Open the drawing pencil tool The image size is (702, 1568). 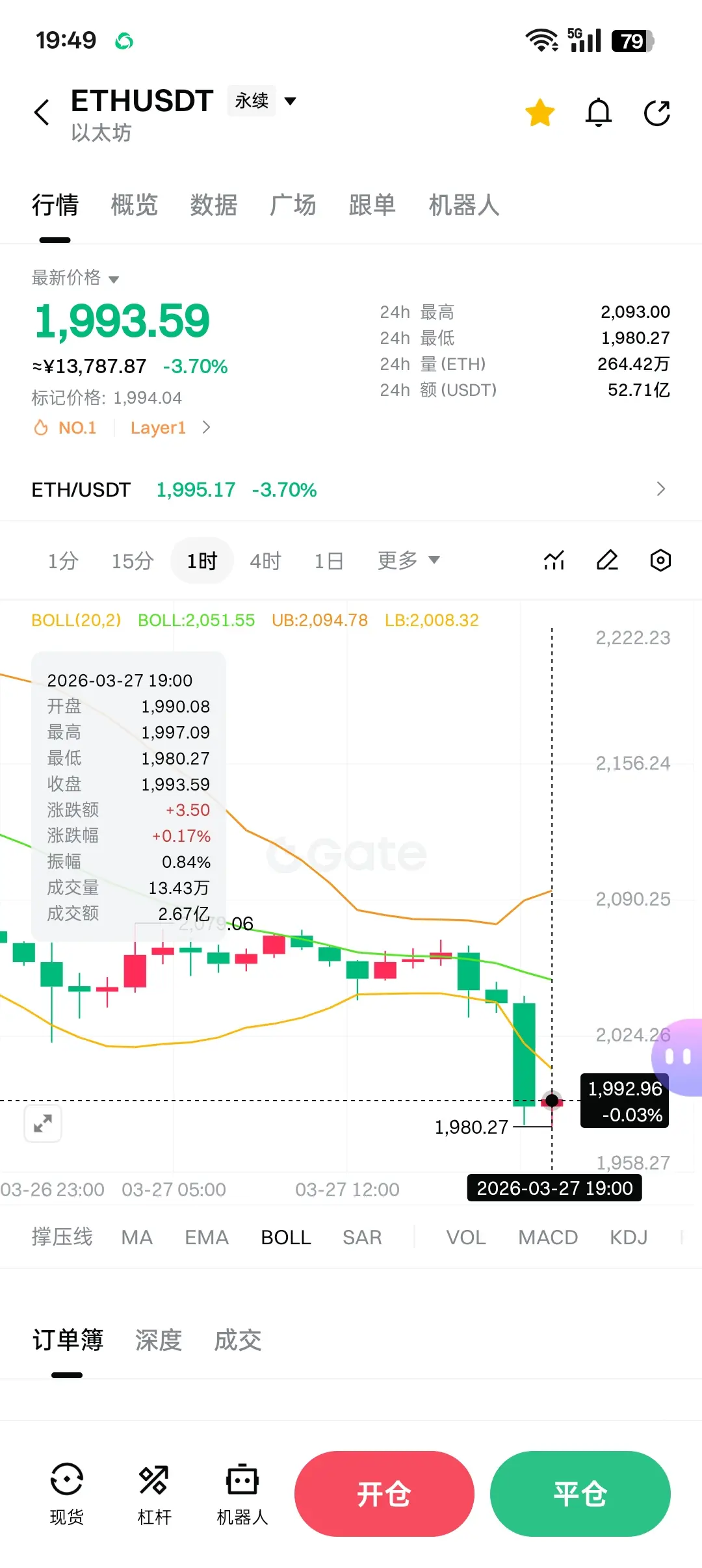click(x=607, y=560)
